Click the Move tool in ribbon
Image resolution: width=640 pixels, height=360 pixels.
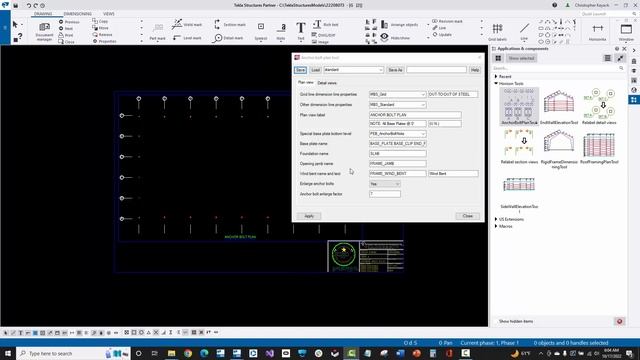pos(100,28)
